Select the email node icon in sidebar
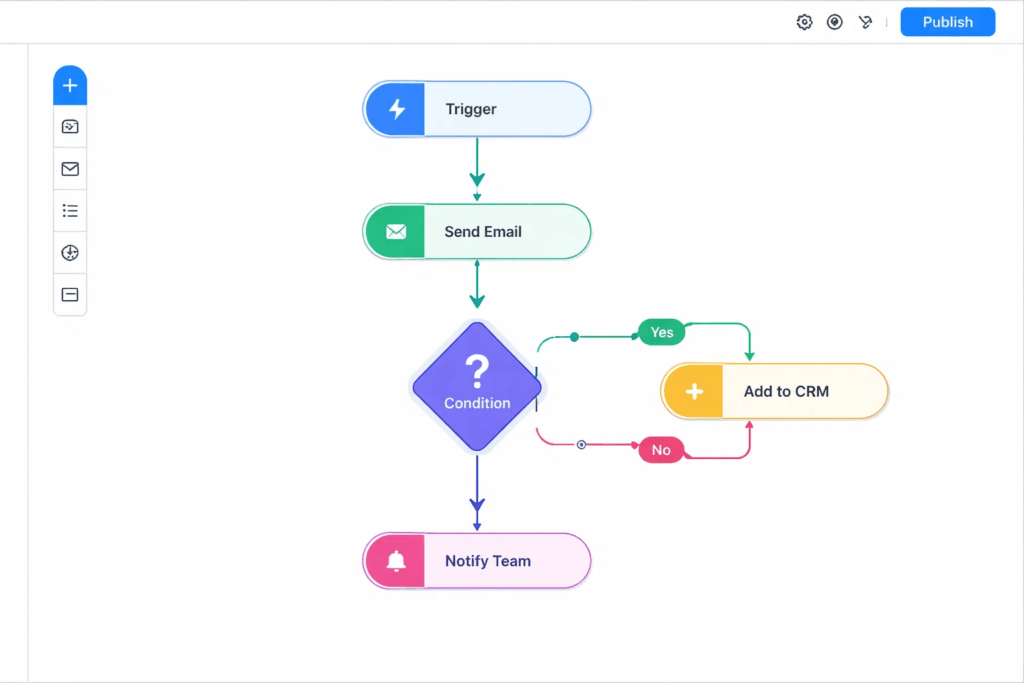1024x683 pixels. coord(69,168)
